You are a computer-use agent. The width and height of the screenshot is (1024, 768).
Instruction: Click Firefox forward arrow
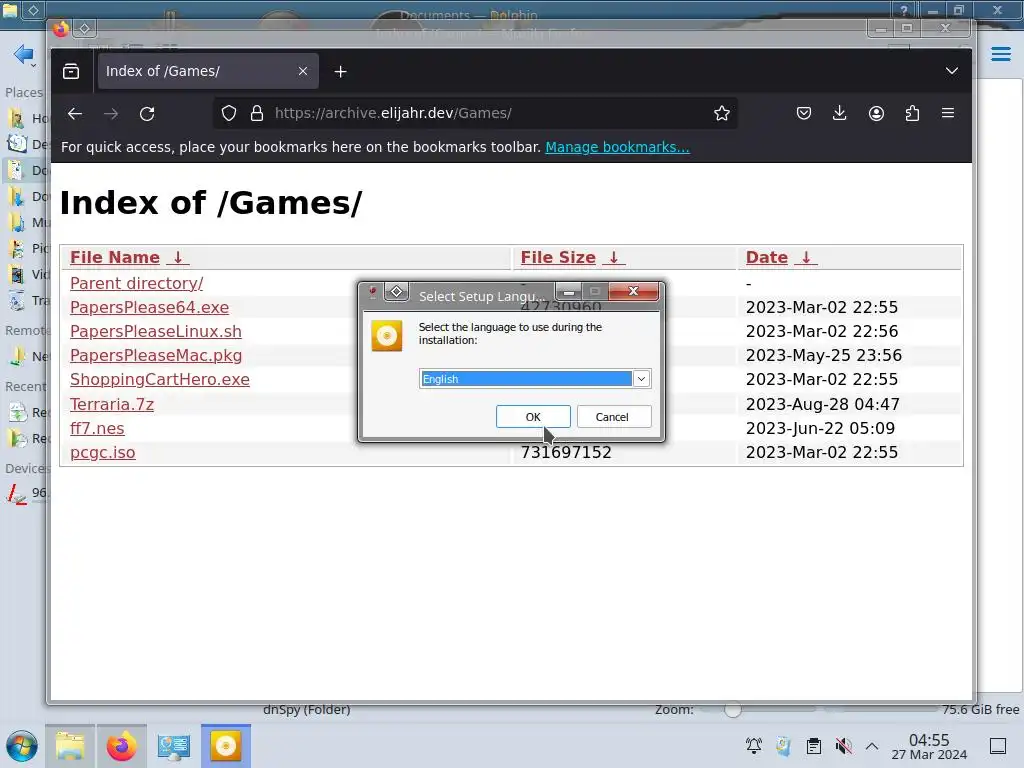(111, 114)
